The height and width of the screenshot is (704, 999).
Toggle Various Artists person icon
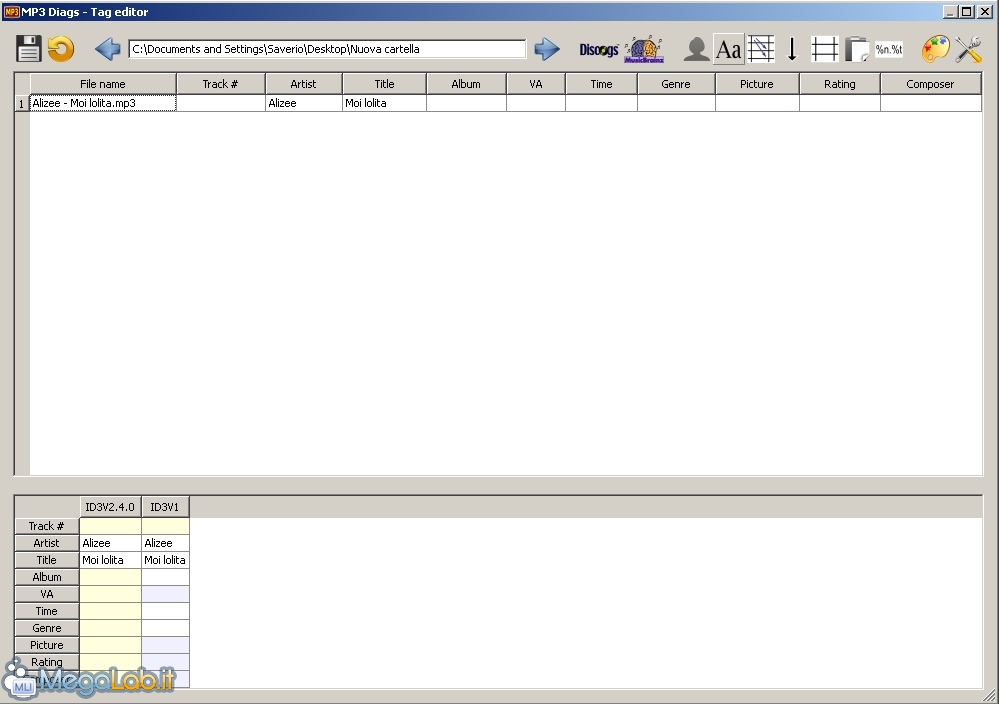tap(696, 49)
